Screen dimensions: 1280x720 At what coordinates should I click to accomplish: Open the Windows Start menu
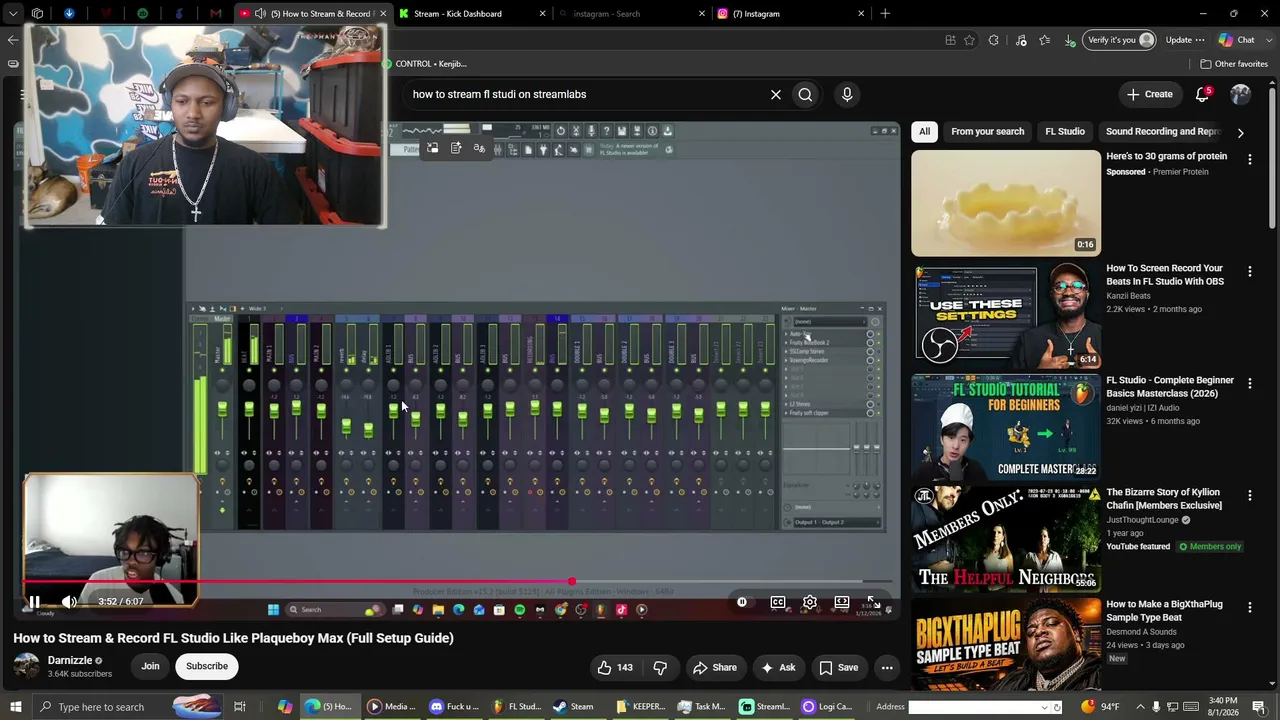pyautogui.click(x=15, y=707)
